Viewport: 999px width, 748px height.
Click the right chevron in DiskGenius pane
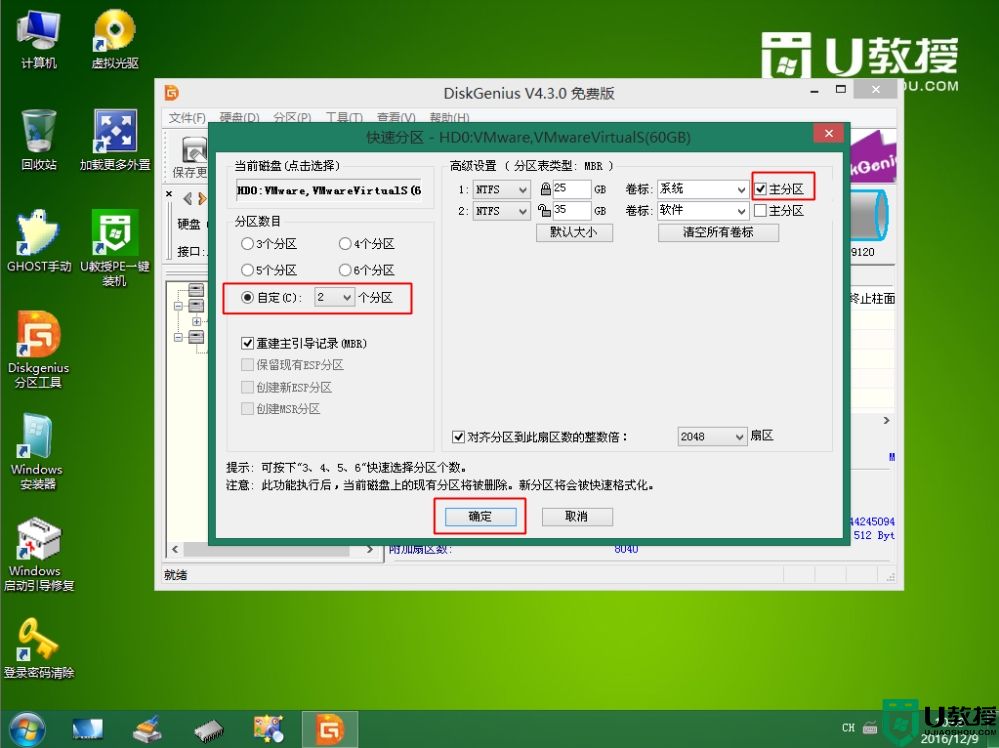click(x=886, y=421)
